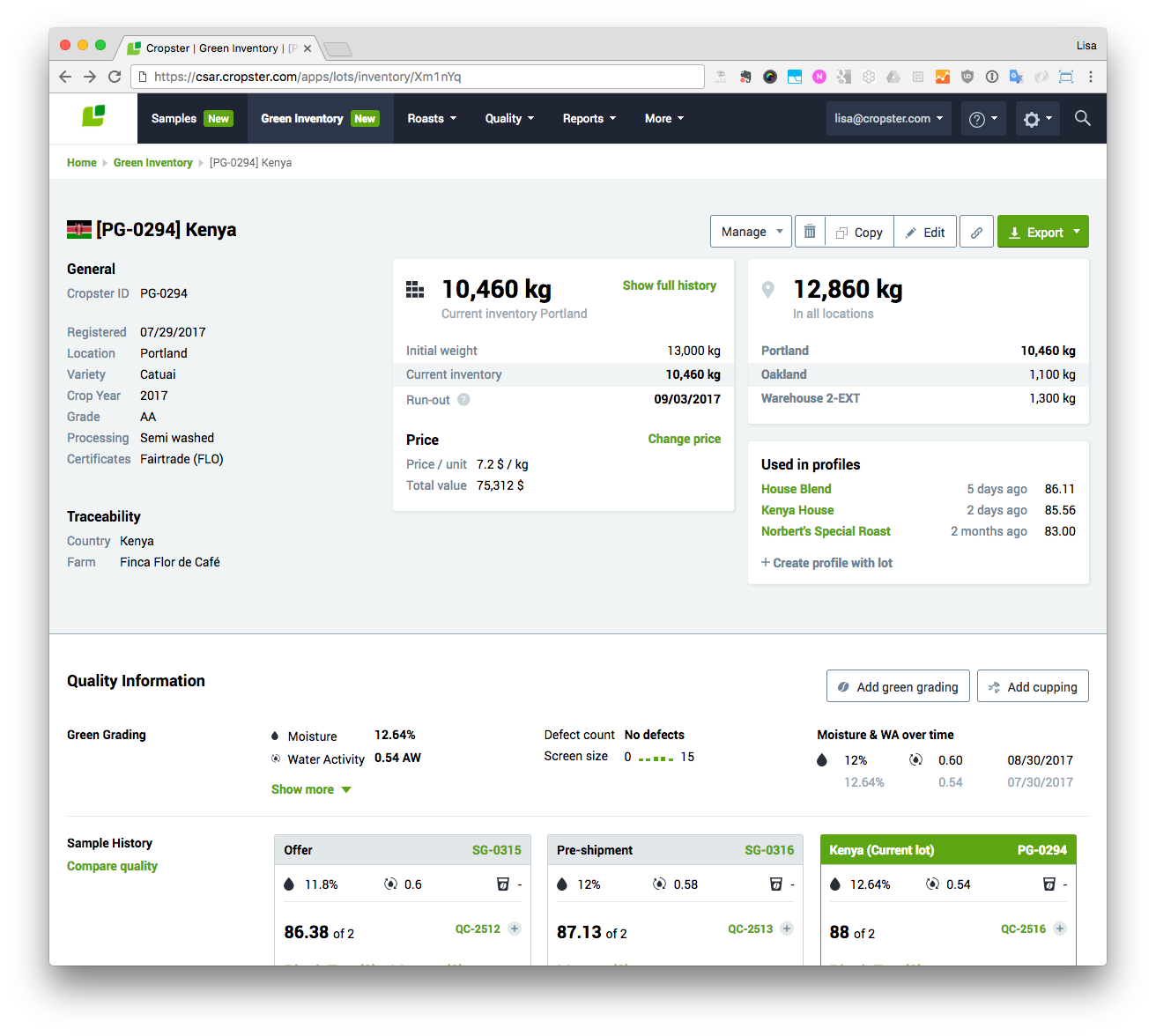Expand the Reports menu
This screenshot has height=1036, width=1156.
tap(589, 118)
